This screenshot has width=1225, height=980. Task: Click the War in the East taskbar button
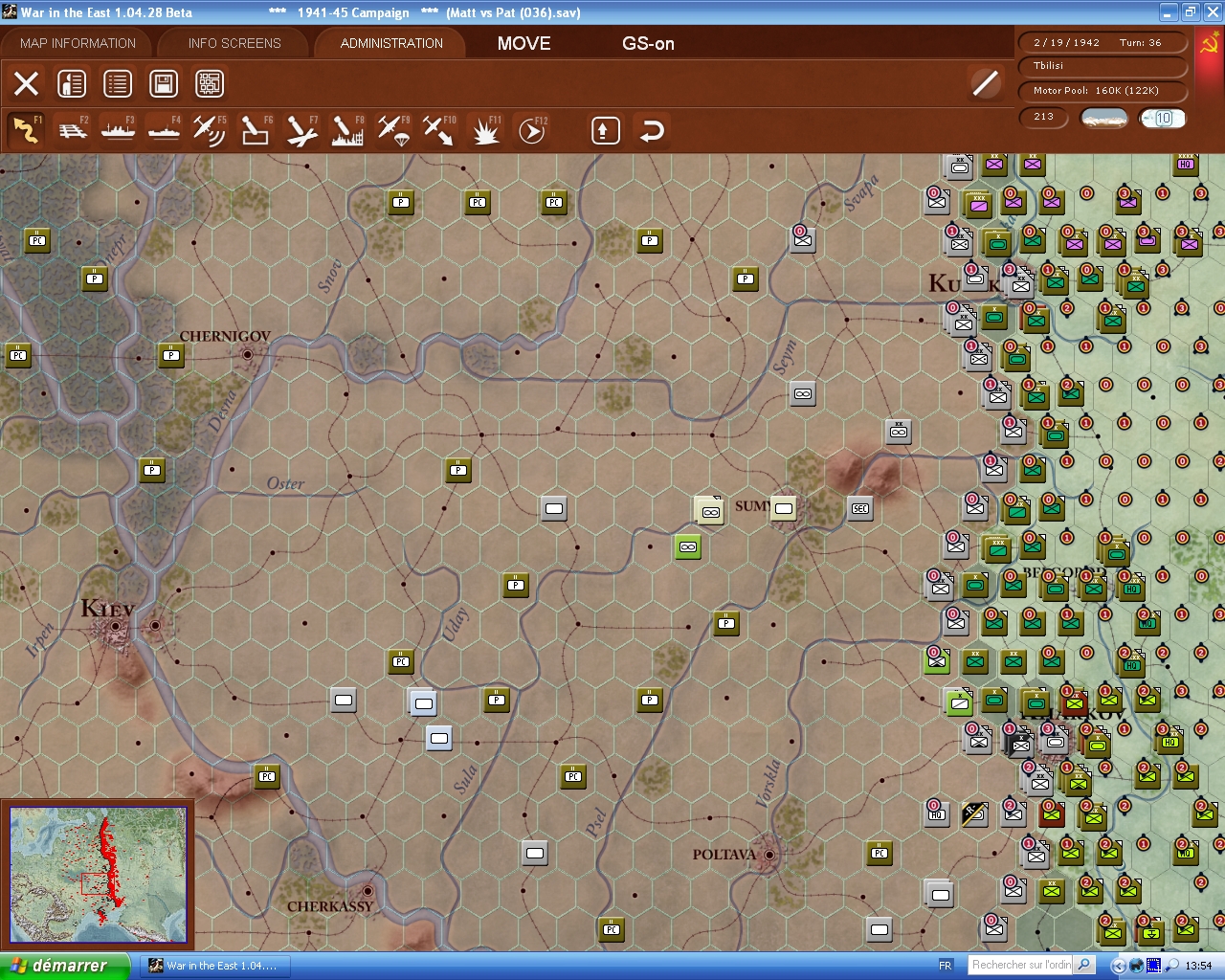point(215,966)
